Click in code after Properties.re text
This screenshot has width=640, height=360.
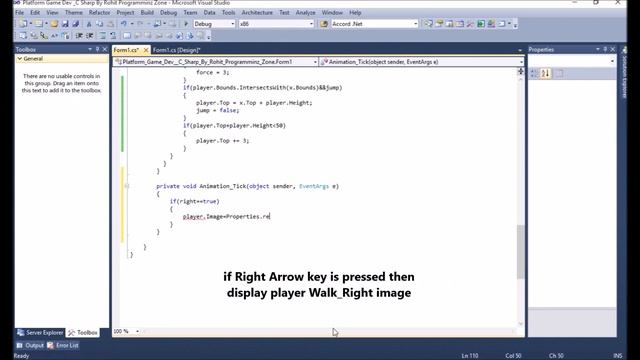coord(270,216)
